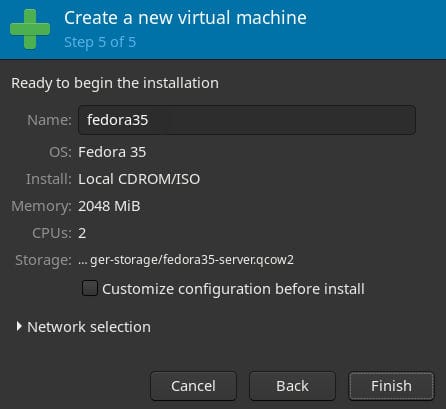Click the Memory label
Image resolution: width=446 pixels, height=409 pixels.
pyautogui.click(x=41, y=206)
